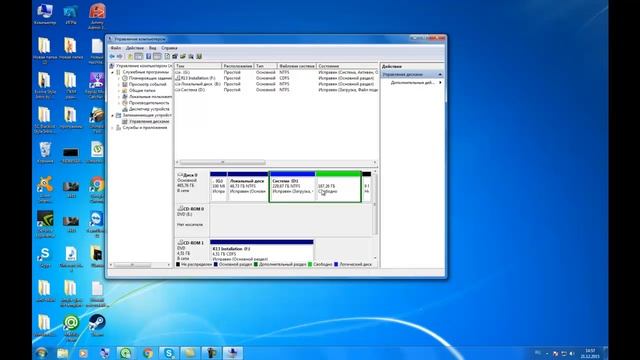Click the Forward arrow in the toolbar
The width and height of the screenshot is (640, 360).
120,56
